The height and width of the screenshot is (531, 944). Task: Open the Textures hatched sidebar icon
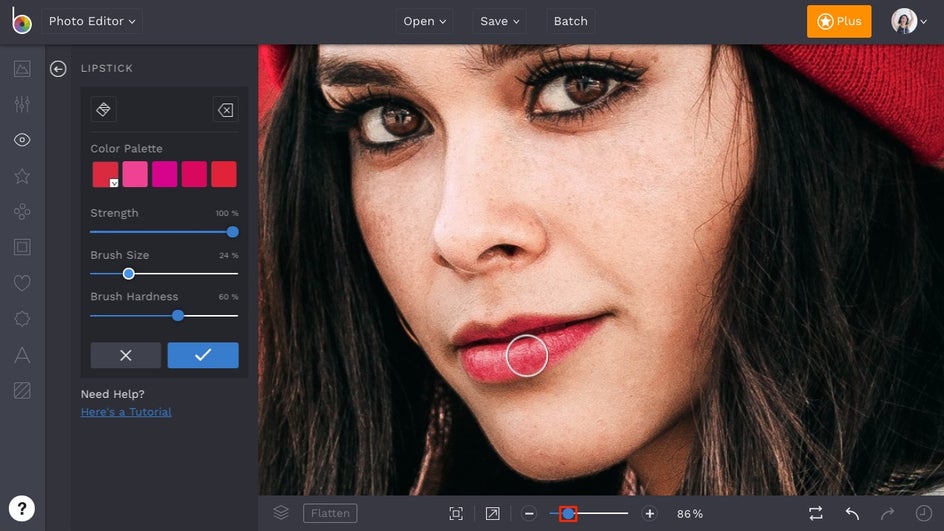22,390
